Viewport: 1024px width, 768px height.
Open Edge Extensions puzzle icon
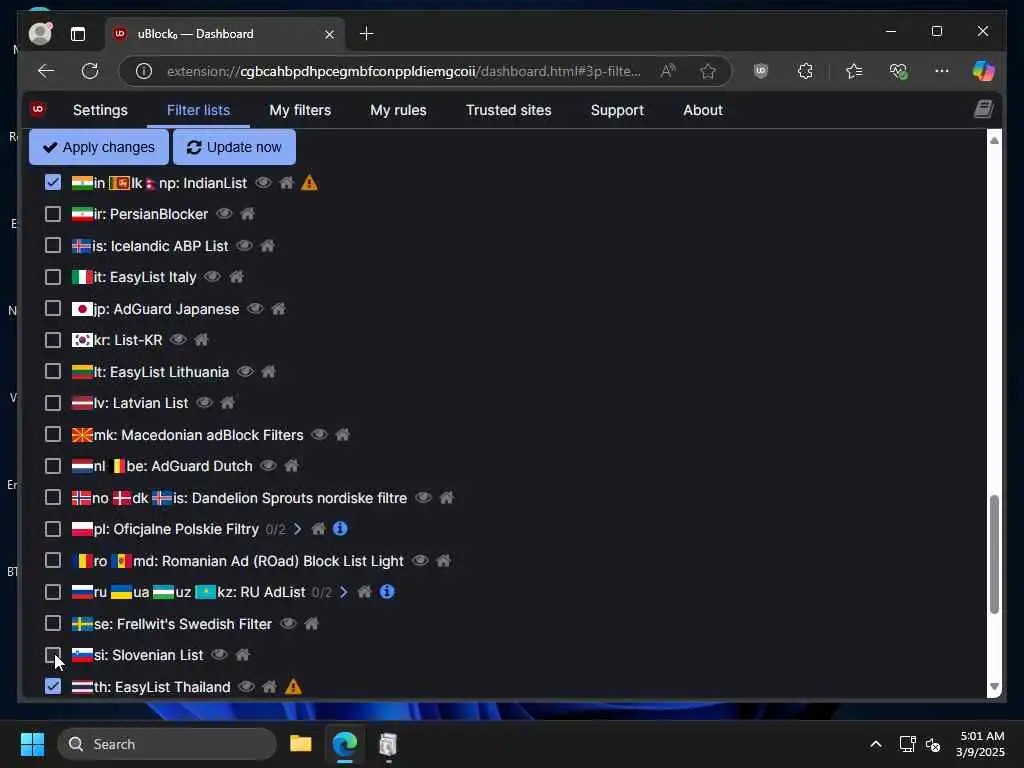(x=805, y=71)
